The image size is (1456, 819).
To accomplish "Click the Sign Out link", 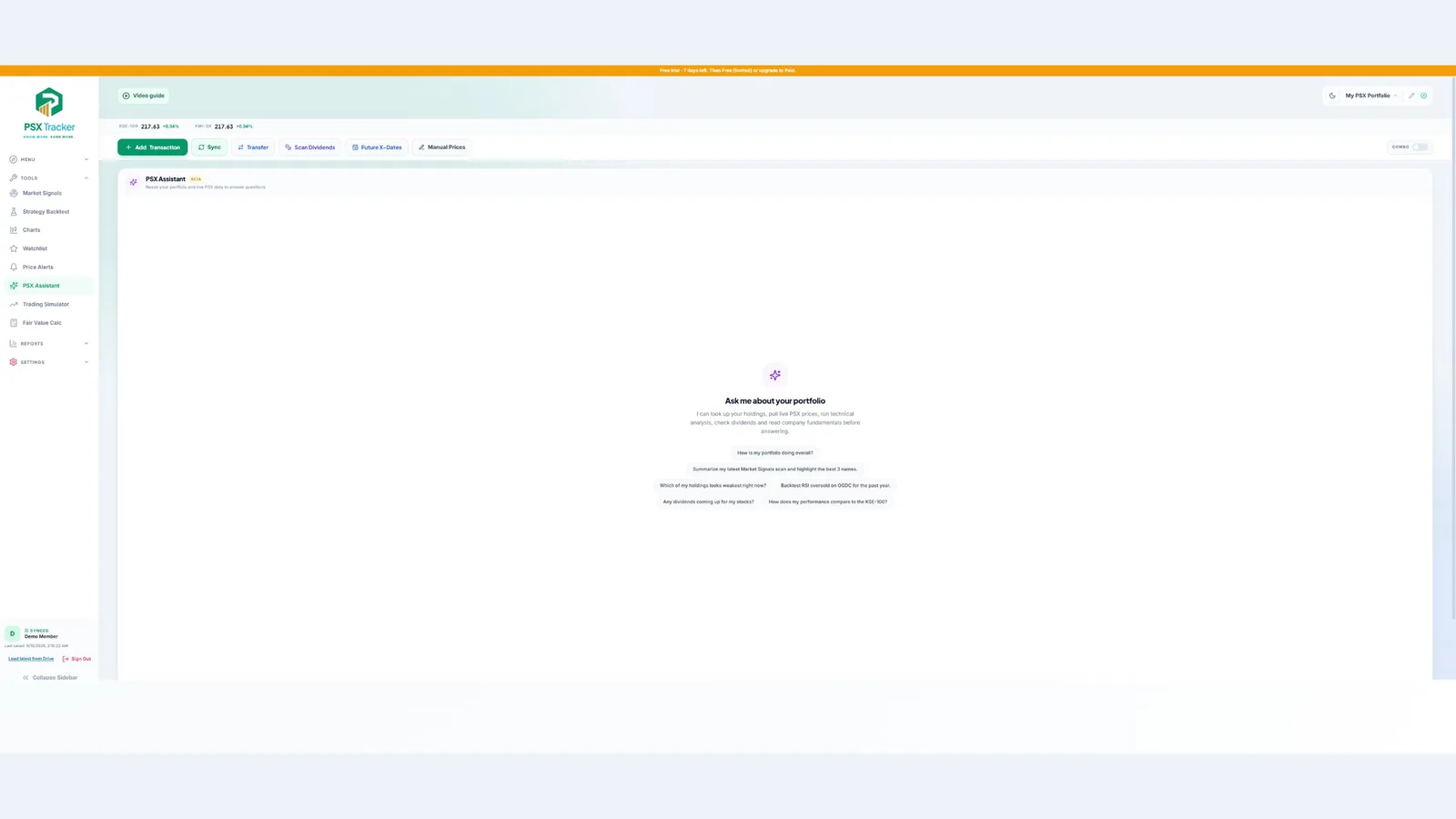I will (x=76, y=659).
